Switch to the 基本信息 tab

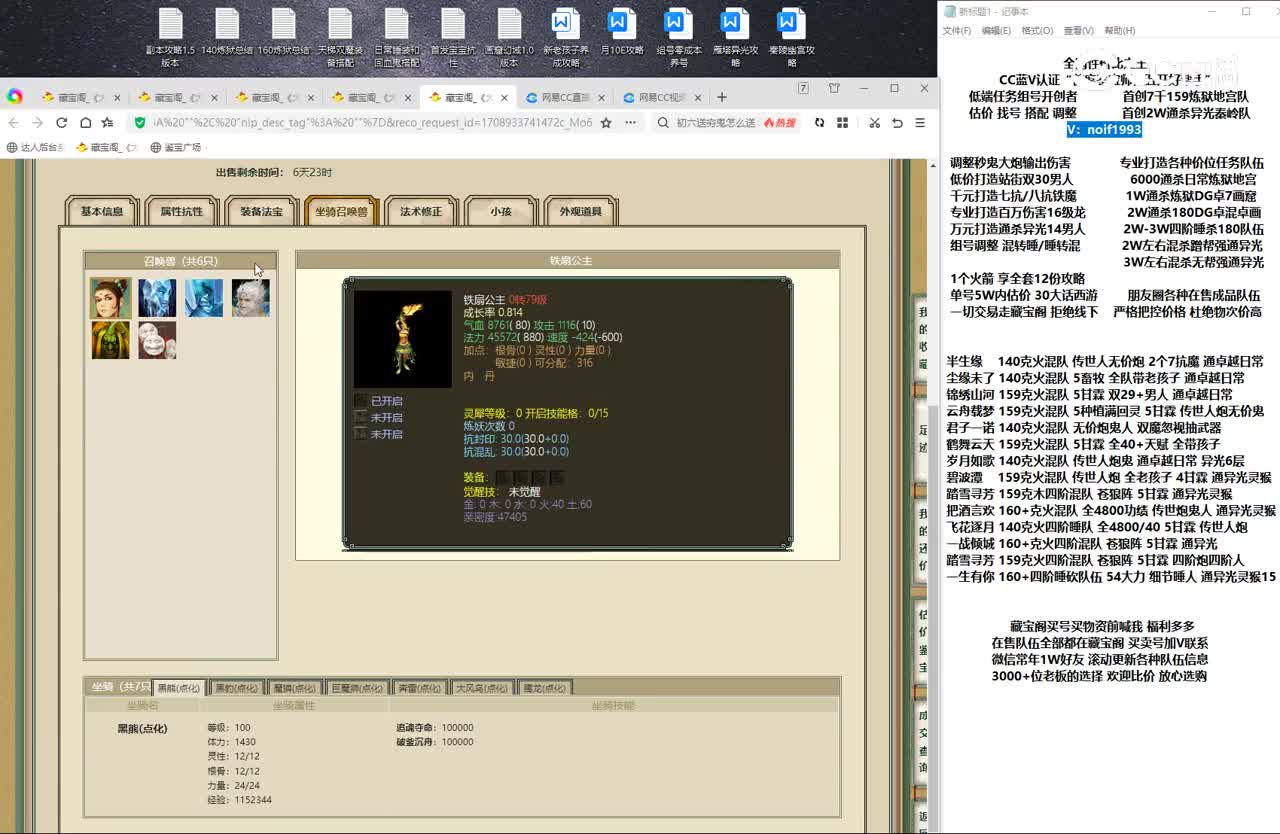(x=102, y=212)
